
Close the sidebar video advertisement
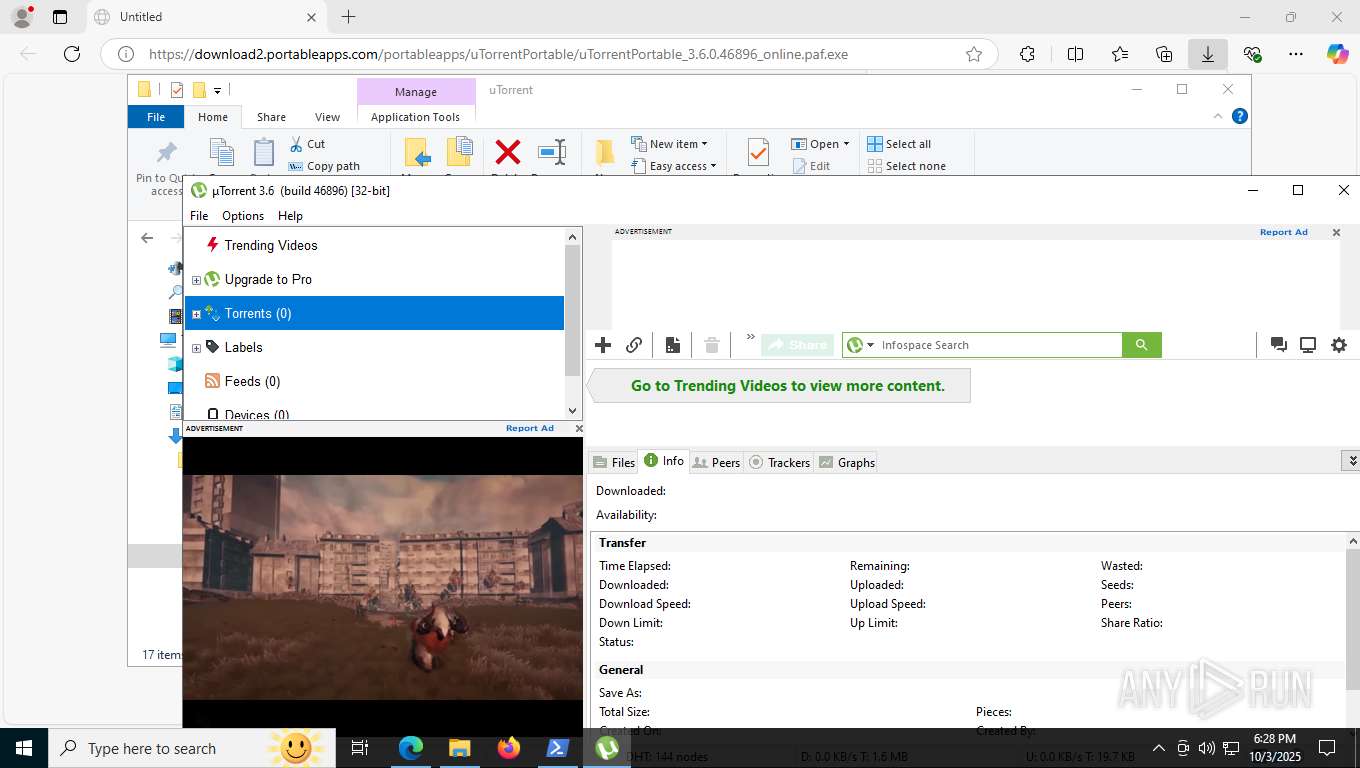click(x=578, y=428)
